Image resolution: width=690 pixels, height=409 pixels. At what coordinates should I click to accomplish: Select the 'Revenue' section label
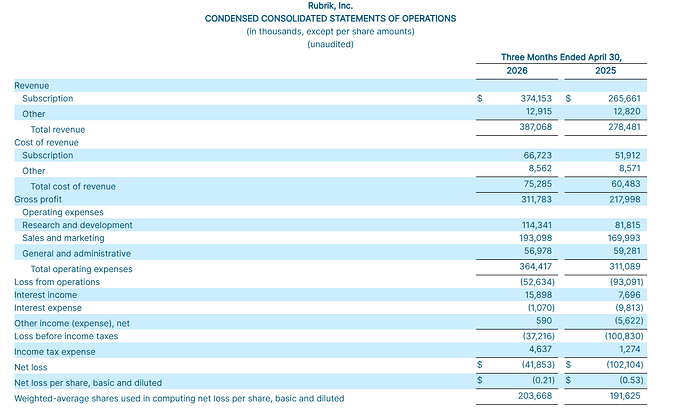point(32,85)
